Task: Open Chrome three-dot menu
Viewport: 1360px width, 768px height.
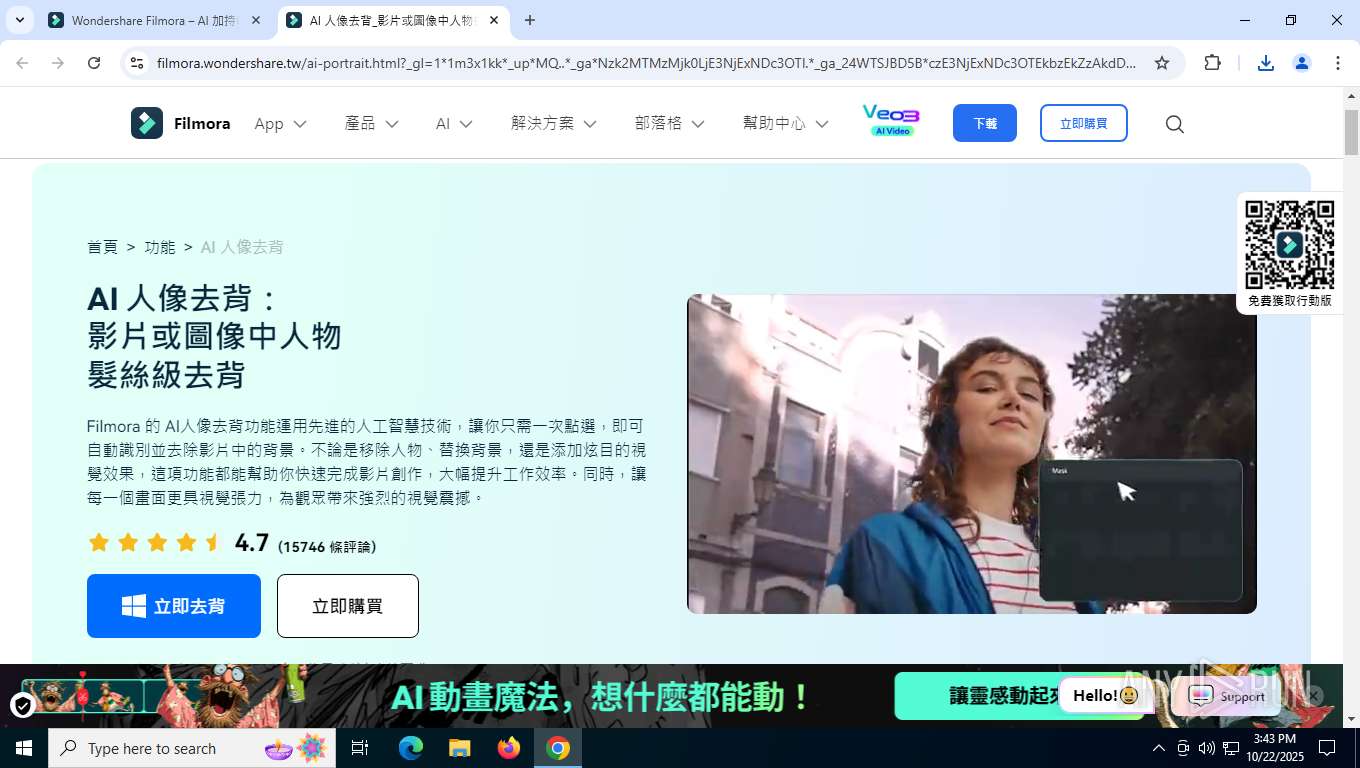Action: 1338,63
